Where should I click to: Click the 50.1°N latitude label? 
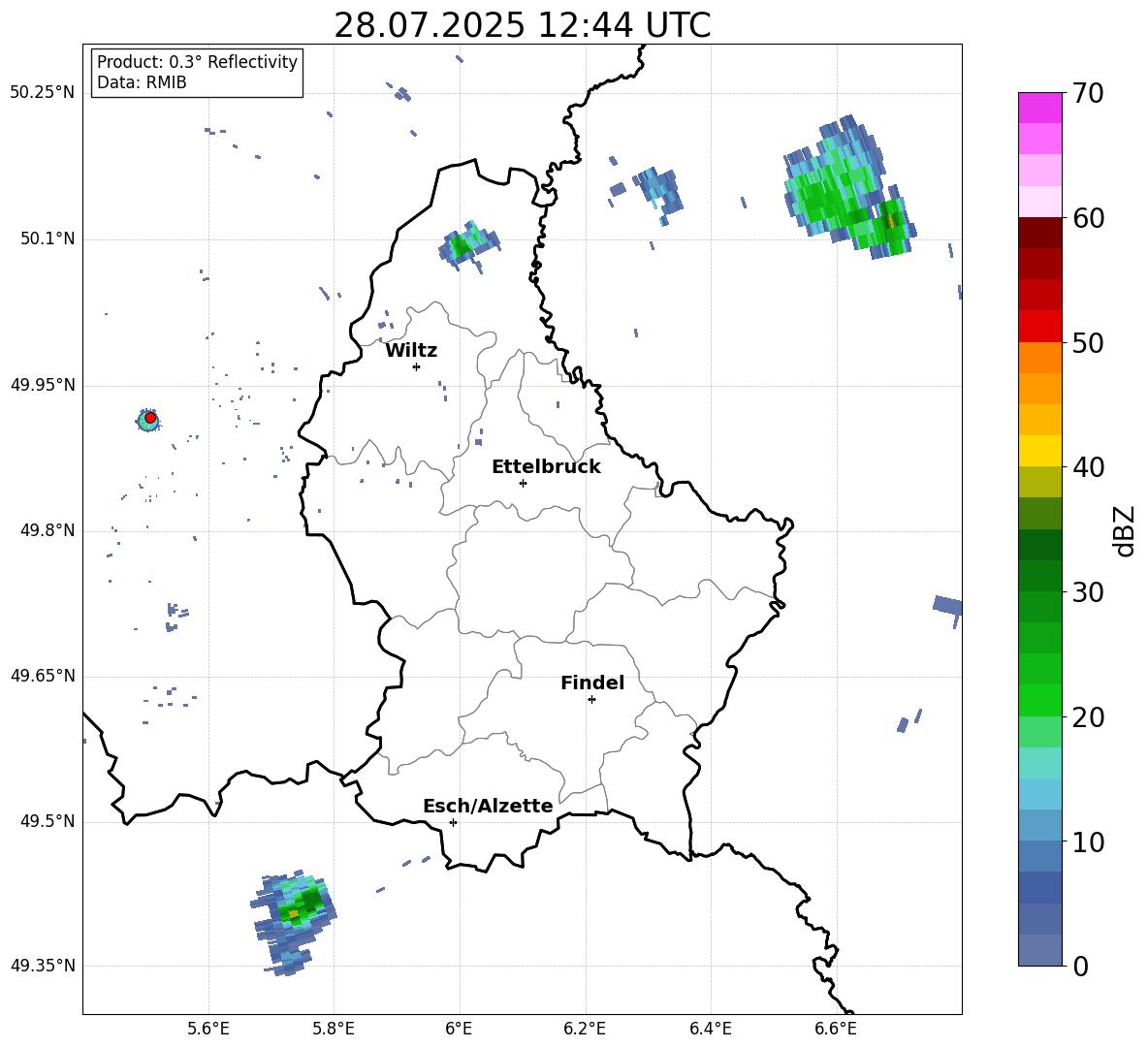click(48, 238)
